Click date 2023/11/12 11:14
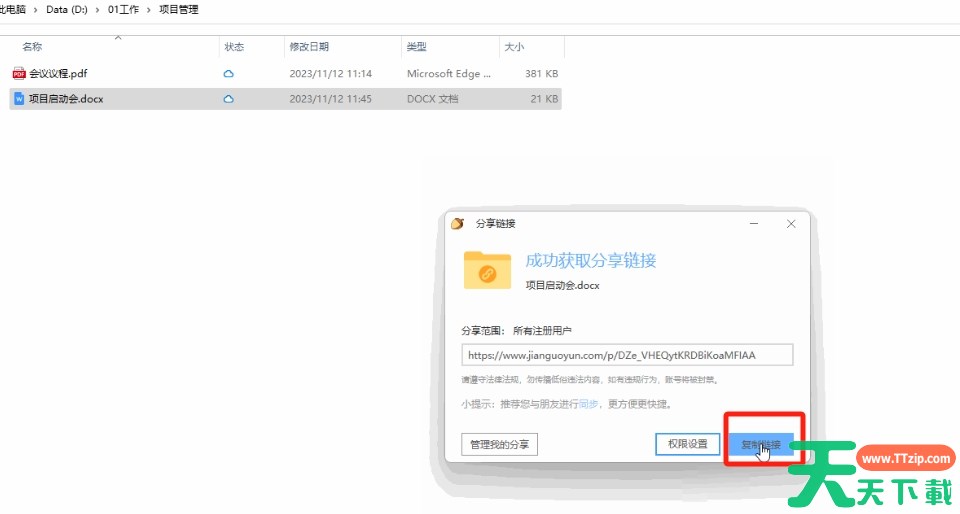The image size is (960, 514). [x=331, y=73]
